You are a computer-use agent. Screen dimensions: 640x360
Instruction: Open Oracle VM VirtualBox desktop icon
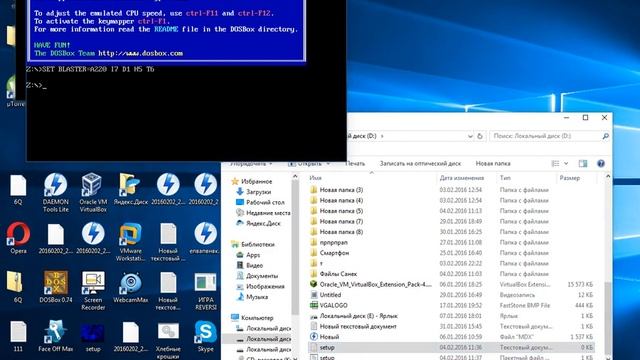(93, 192)
